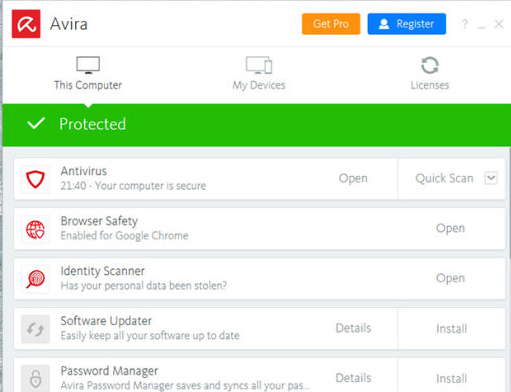511x392 pixels.
Task: Close the Avira window
Action: [499, 24]
